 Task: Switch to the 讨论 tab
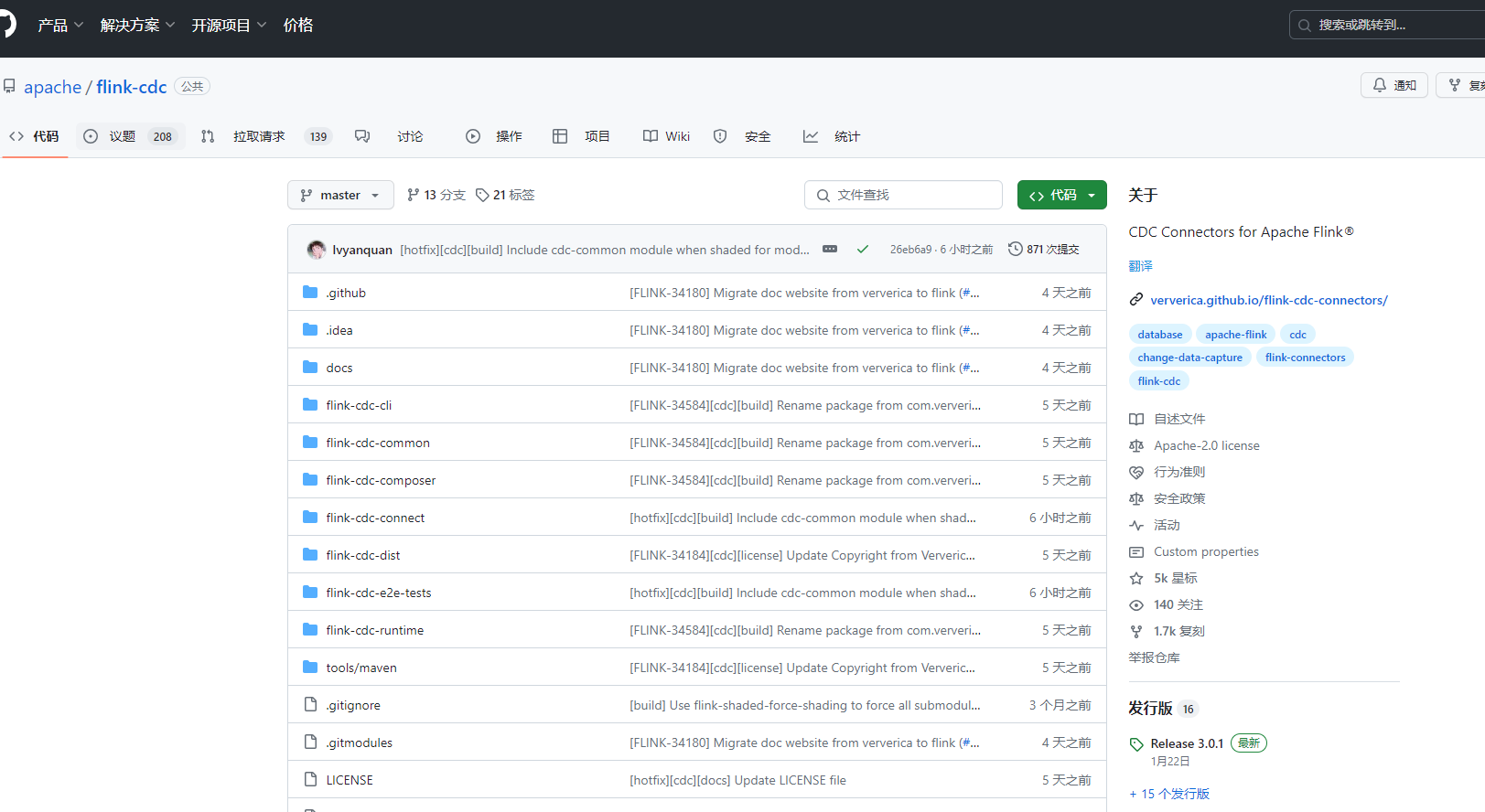coord(389,136)
